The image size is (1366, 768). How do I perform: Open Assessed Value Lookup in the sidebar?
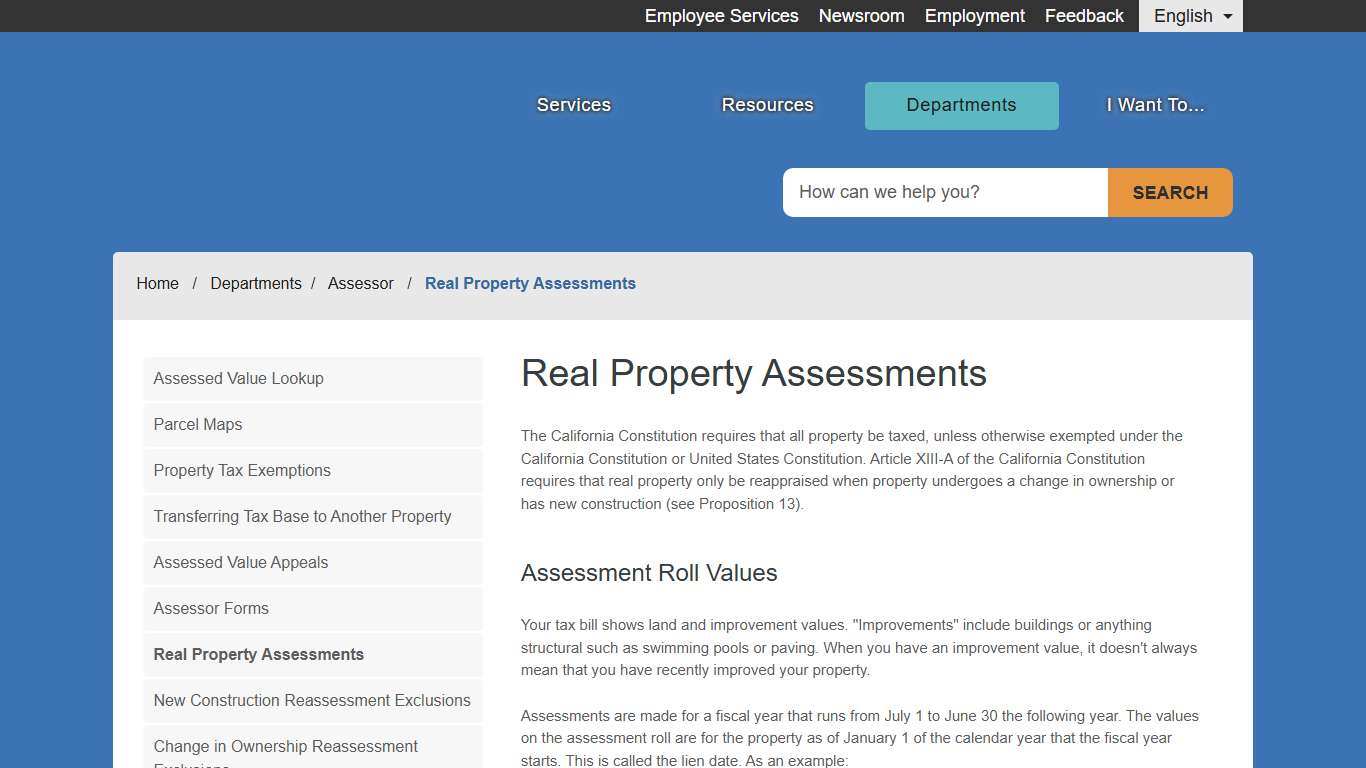point(238,378)
